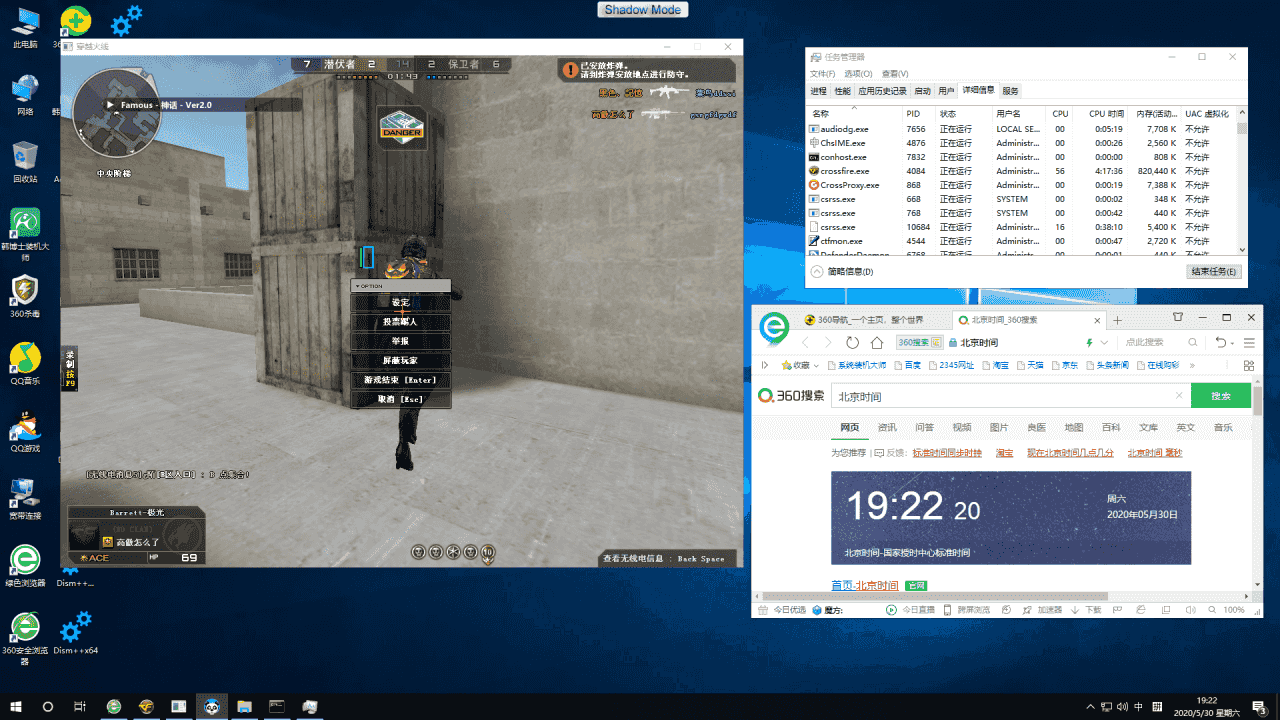The height and width of the screenshot is (720, 1280).
Task: Open 跨屏浏览 phone icon in status bar
Action: point(949,609)
